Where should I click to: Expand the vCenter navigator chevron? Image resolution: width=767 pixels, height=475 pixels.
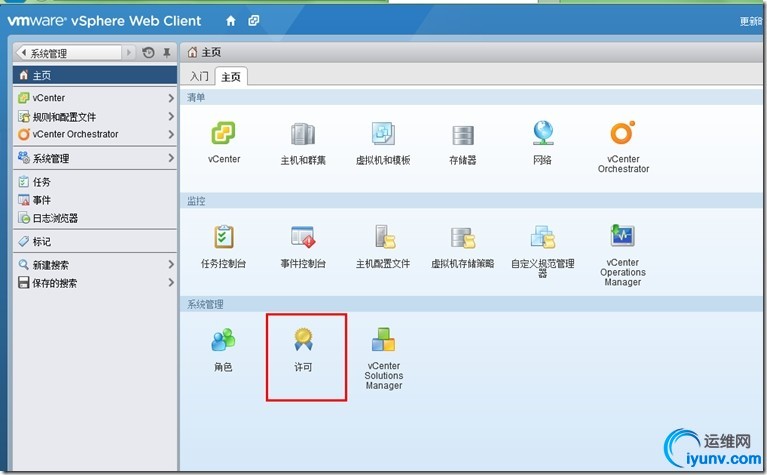pos(171,98)
